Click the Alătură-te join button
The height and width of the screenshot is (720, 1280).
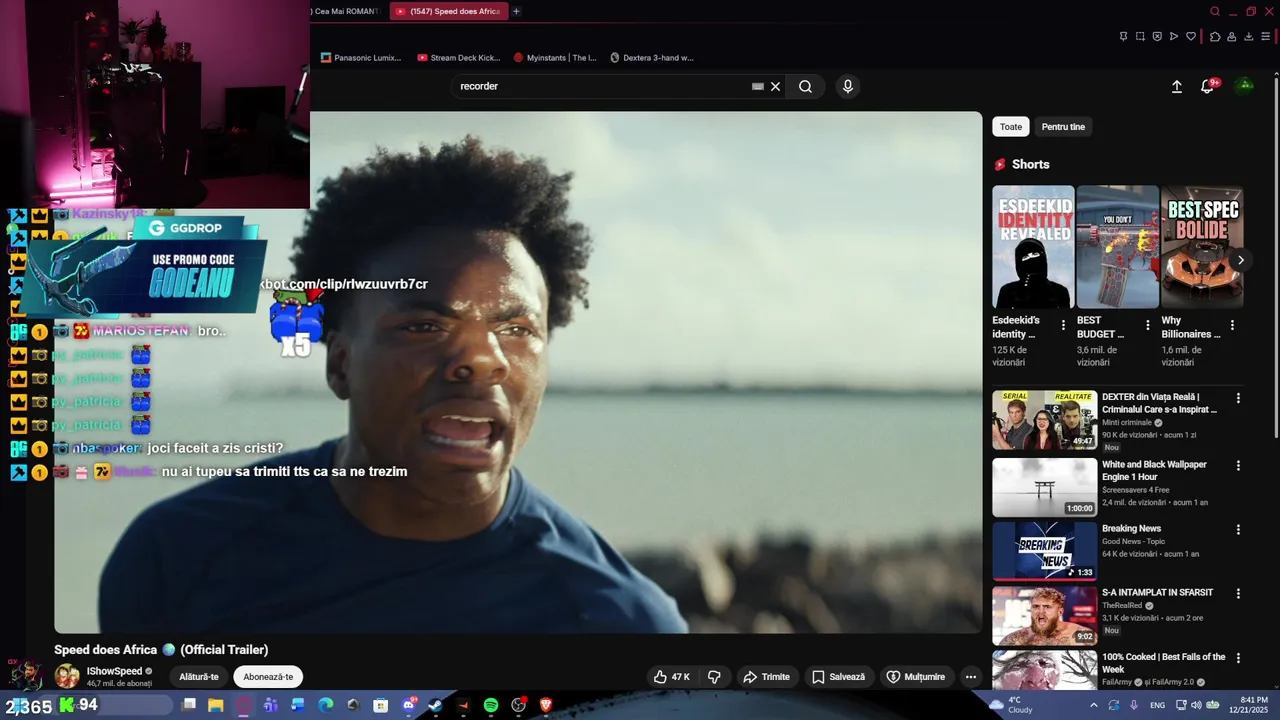point(199,677)
